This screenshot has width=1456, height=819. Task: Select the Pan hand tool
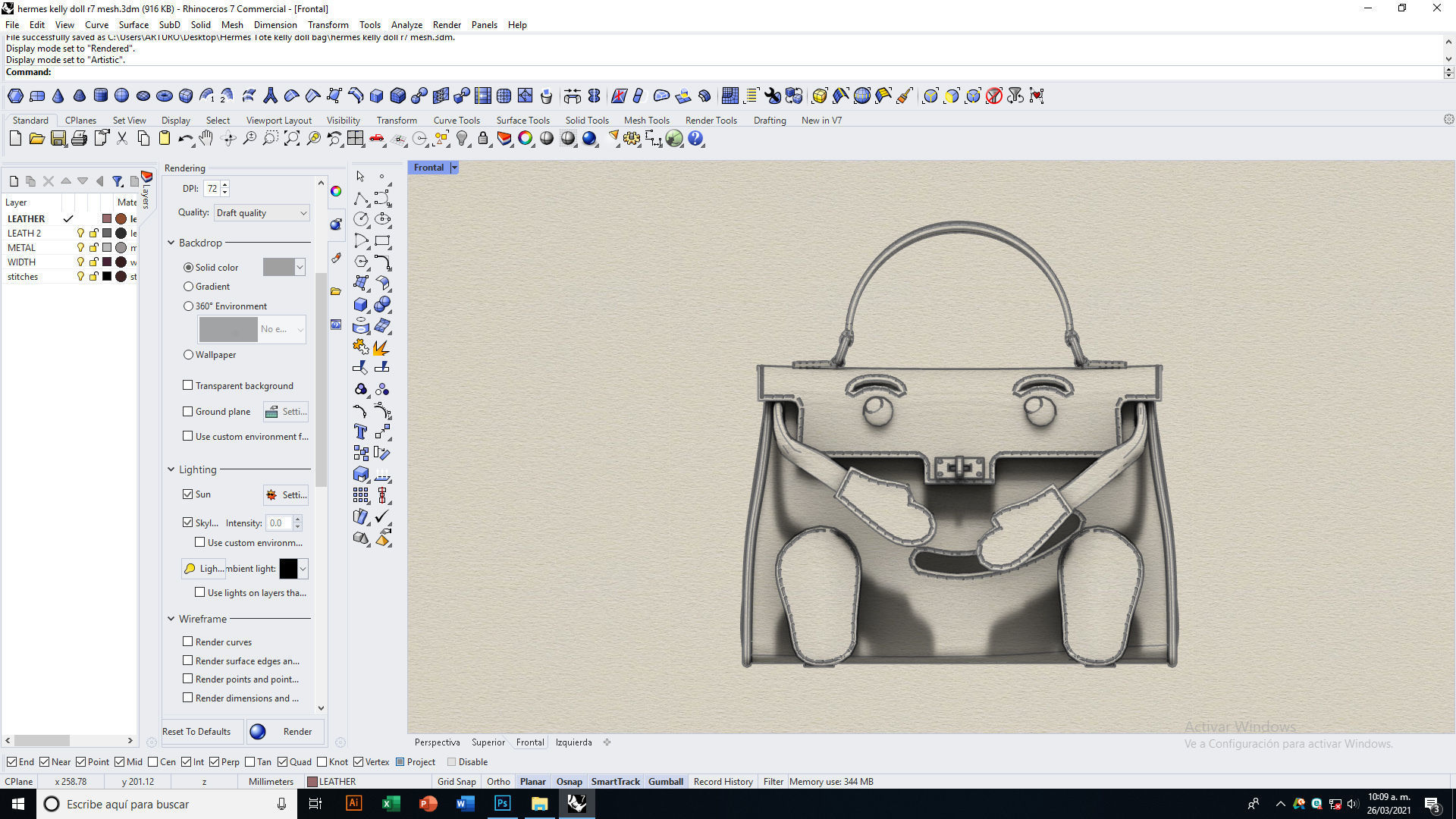click(x=206, y=138)
